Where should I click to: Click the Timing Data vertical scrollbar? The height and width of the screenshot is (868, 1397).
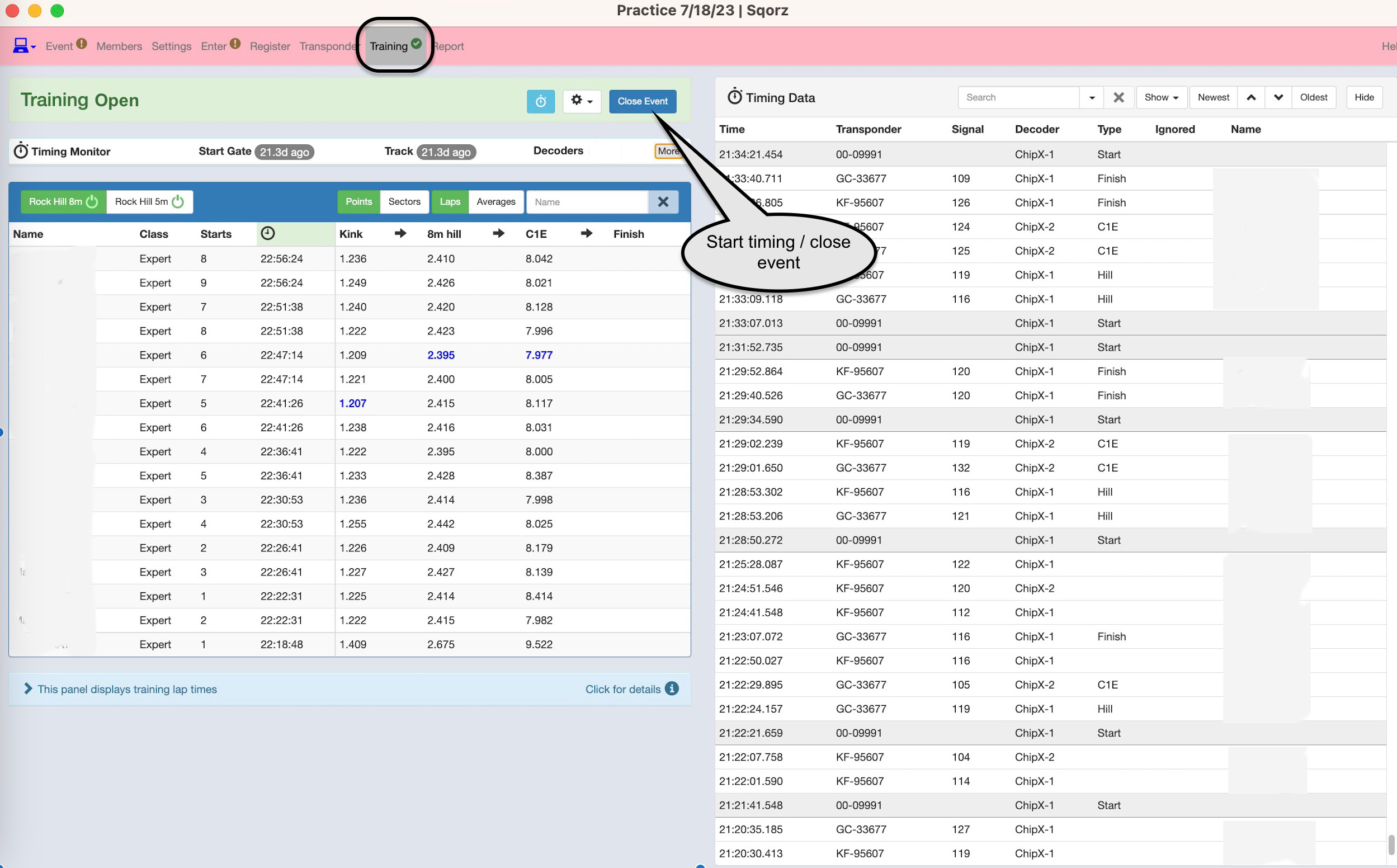(x=1391, y=845)
